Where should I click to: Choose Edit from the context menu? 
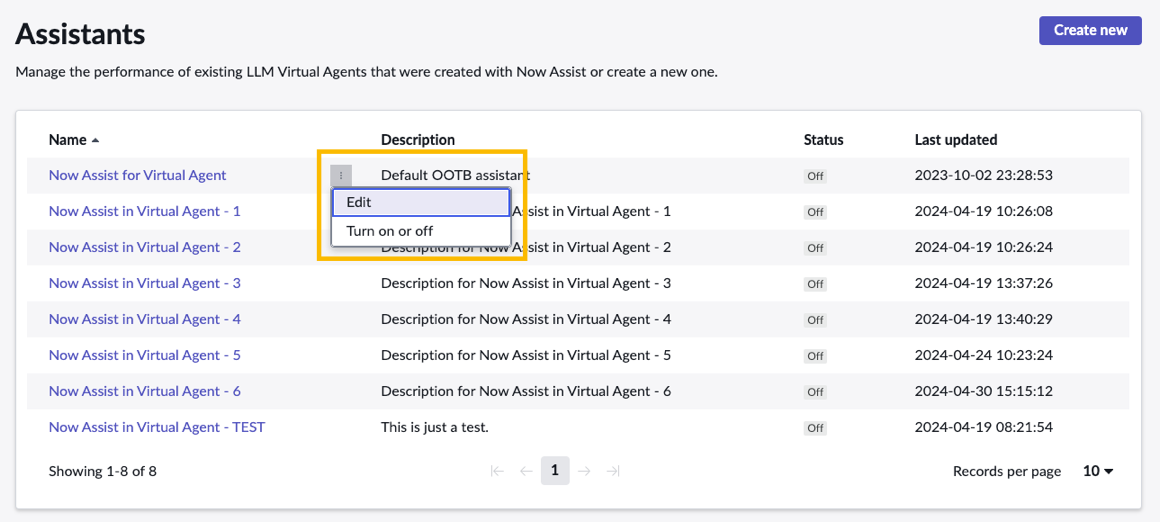click(421, 202)
